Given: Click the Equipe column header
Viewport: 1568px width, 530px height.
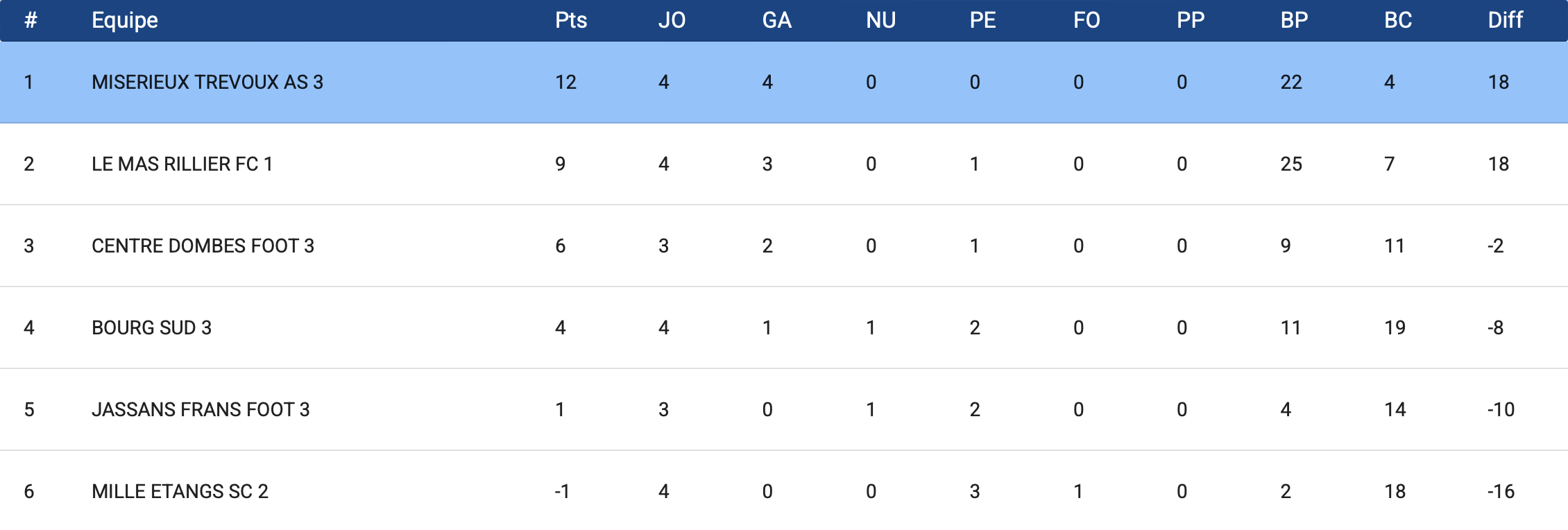Looking at the screenshot, I should click(x=125, y=20).
